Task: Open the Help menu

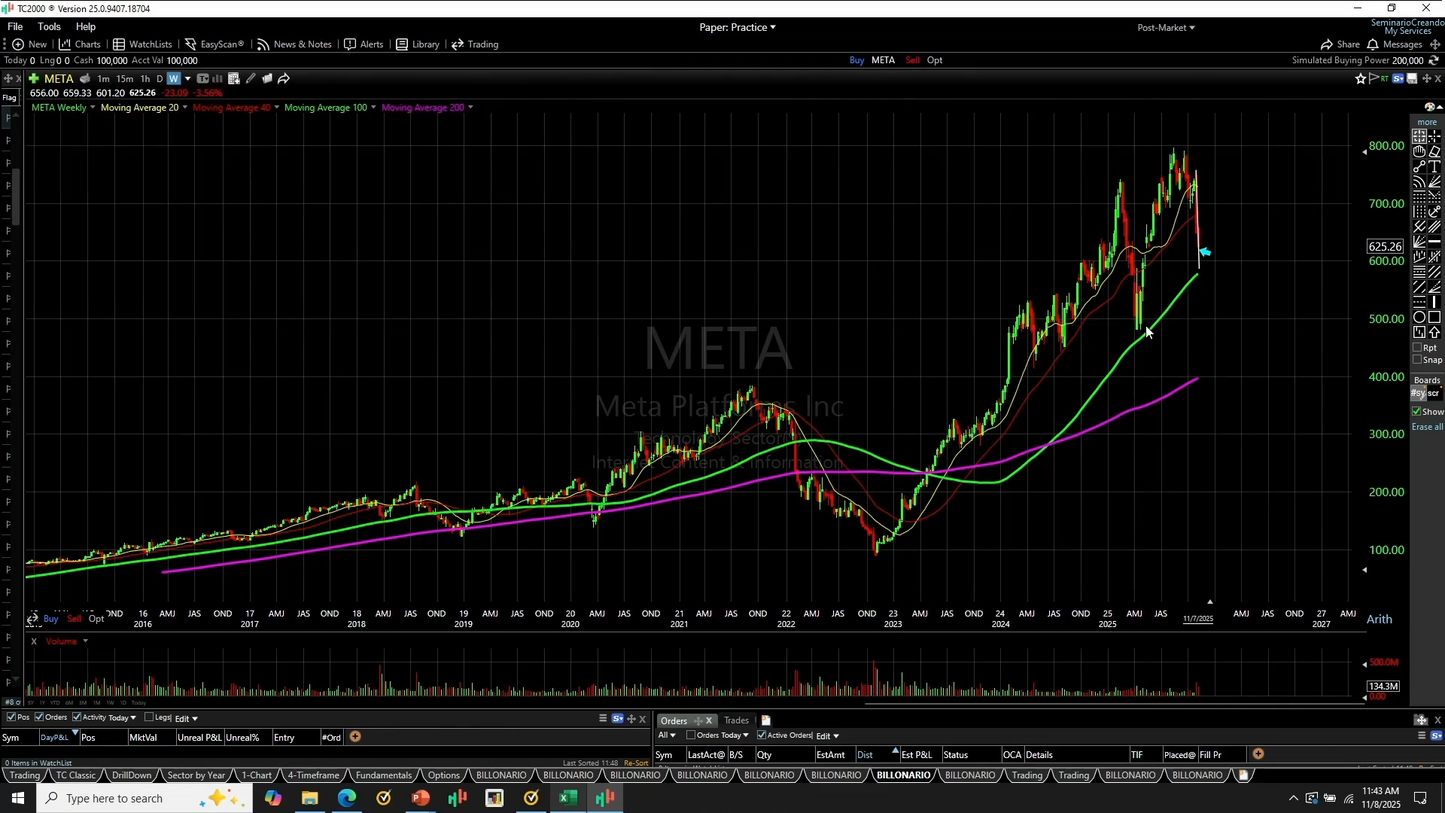Action: coord(86,27)
